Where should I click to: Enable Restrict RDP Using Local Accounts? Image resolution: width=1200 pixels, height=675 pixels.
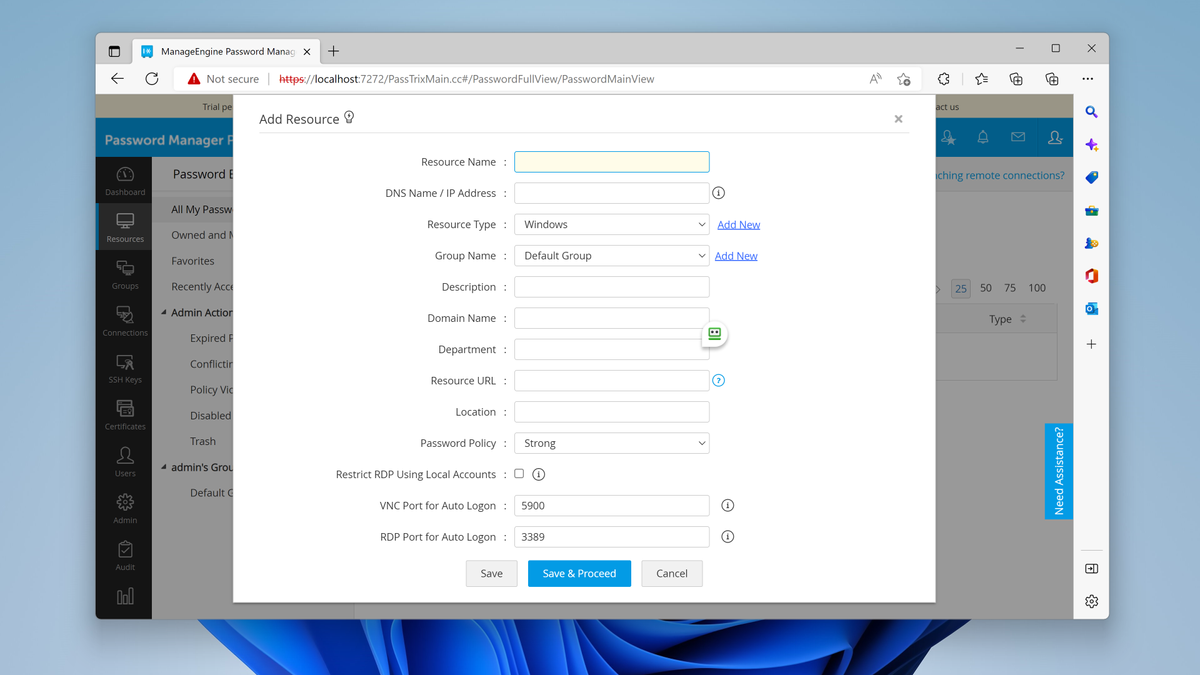[519, 474]
